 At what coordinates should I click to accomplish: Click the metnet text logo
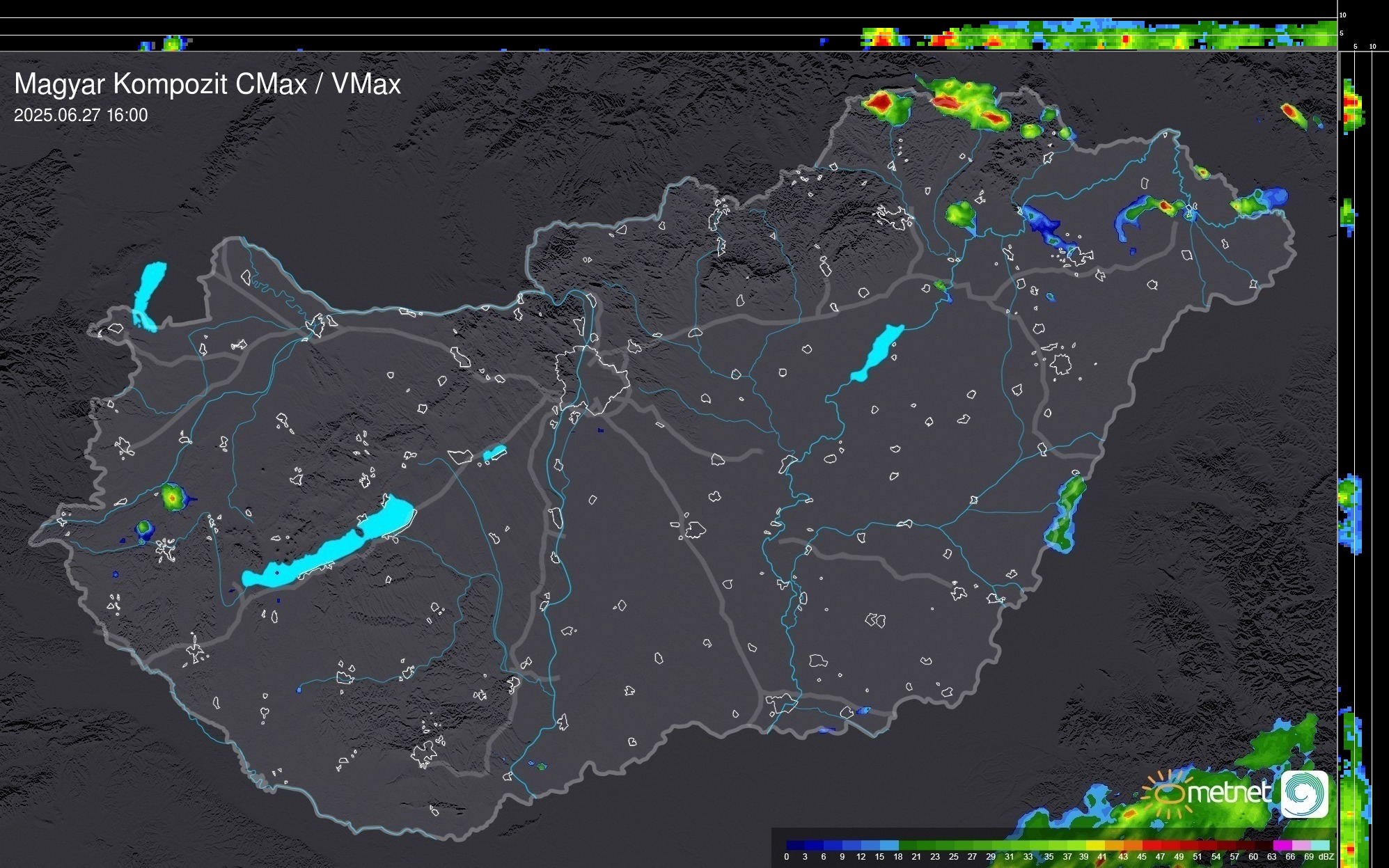click(x=1229, y=792)
